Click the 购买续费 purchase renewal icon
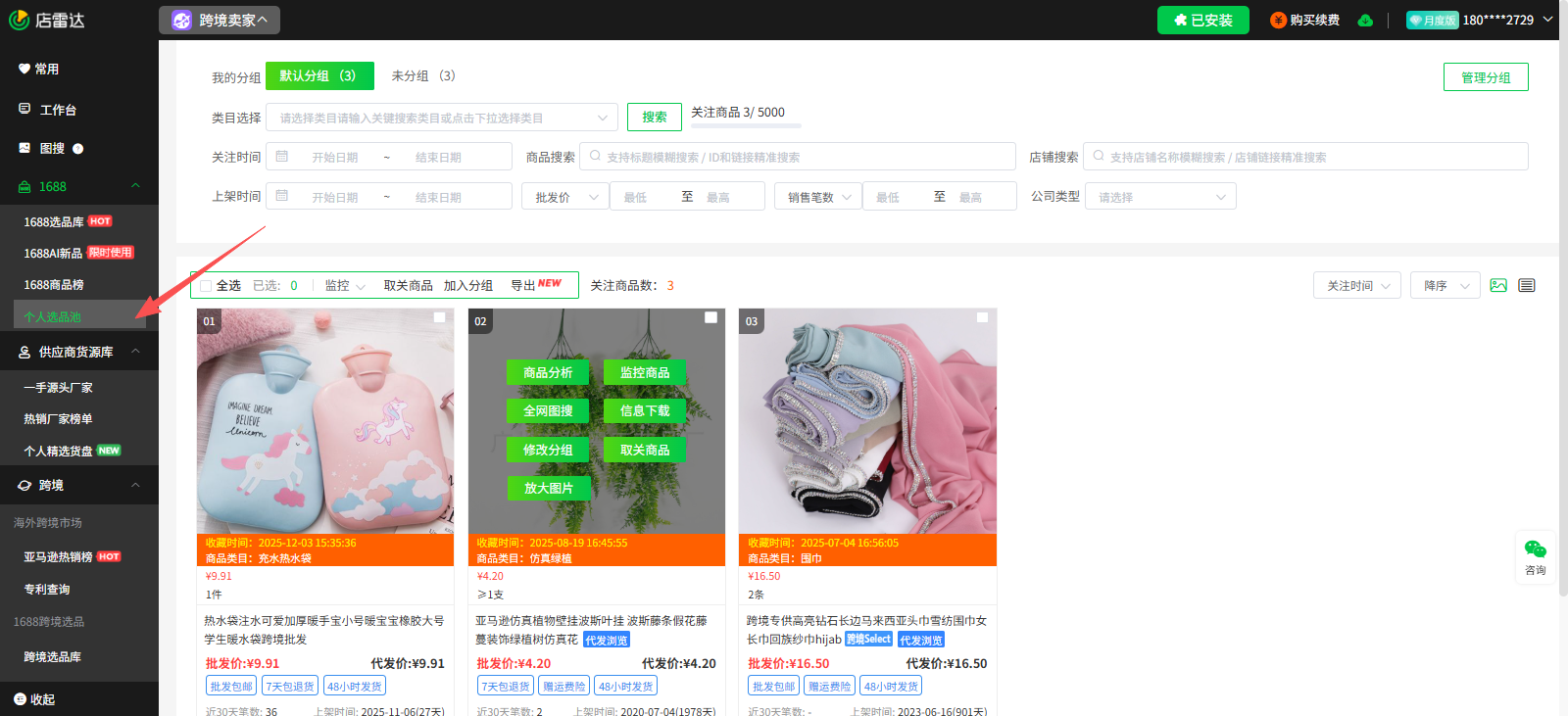Viewport: 1568px width, 716px height. click(1278, 21)
